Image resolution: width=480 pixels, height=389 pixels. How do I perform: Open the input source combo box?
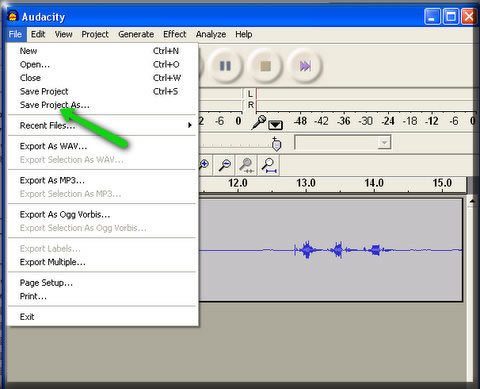342,143
